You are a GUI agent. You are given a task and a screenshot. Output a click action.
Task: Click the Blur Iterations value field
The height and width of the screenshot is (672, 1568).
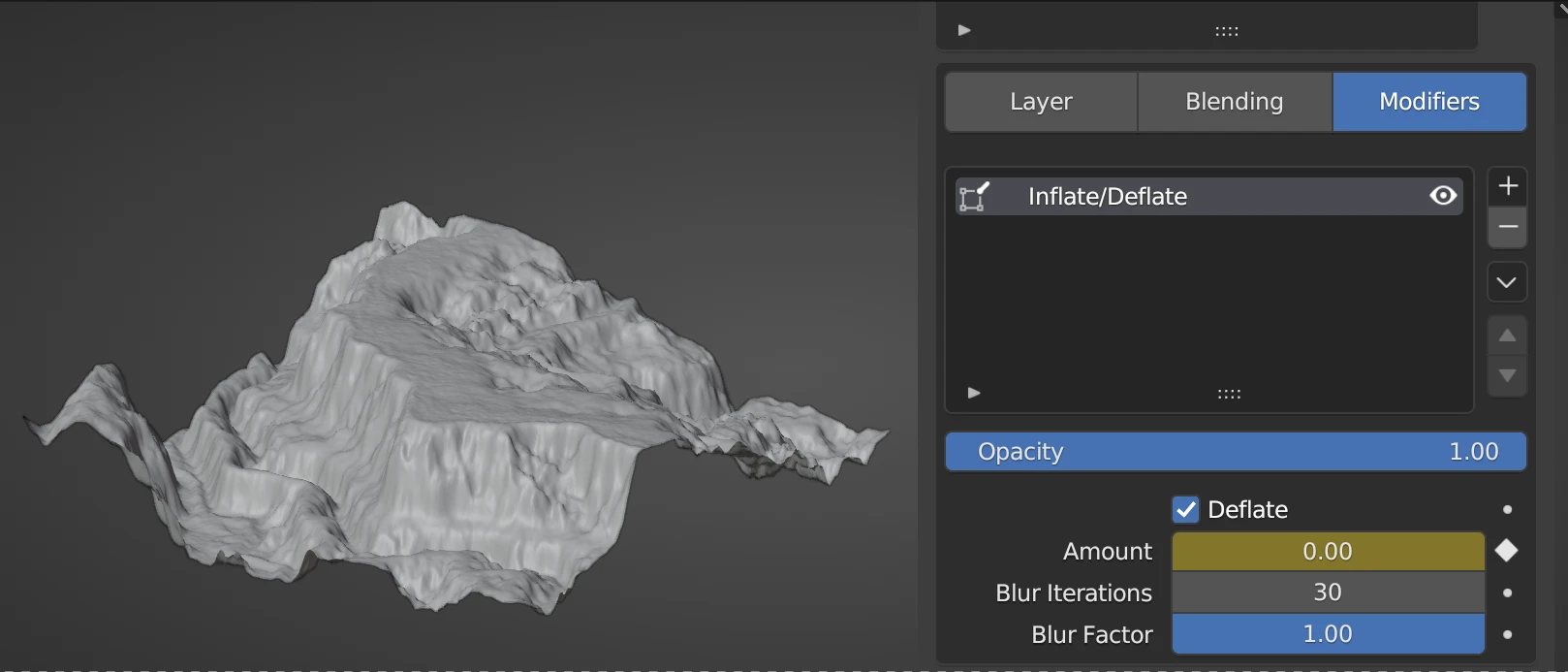tap(1327, 592)
